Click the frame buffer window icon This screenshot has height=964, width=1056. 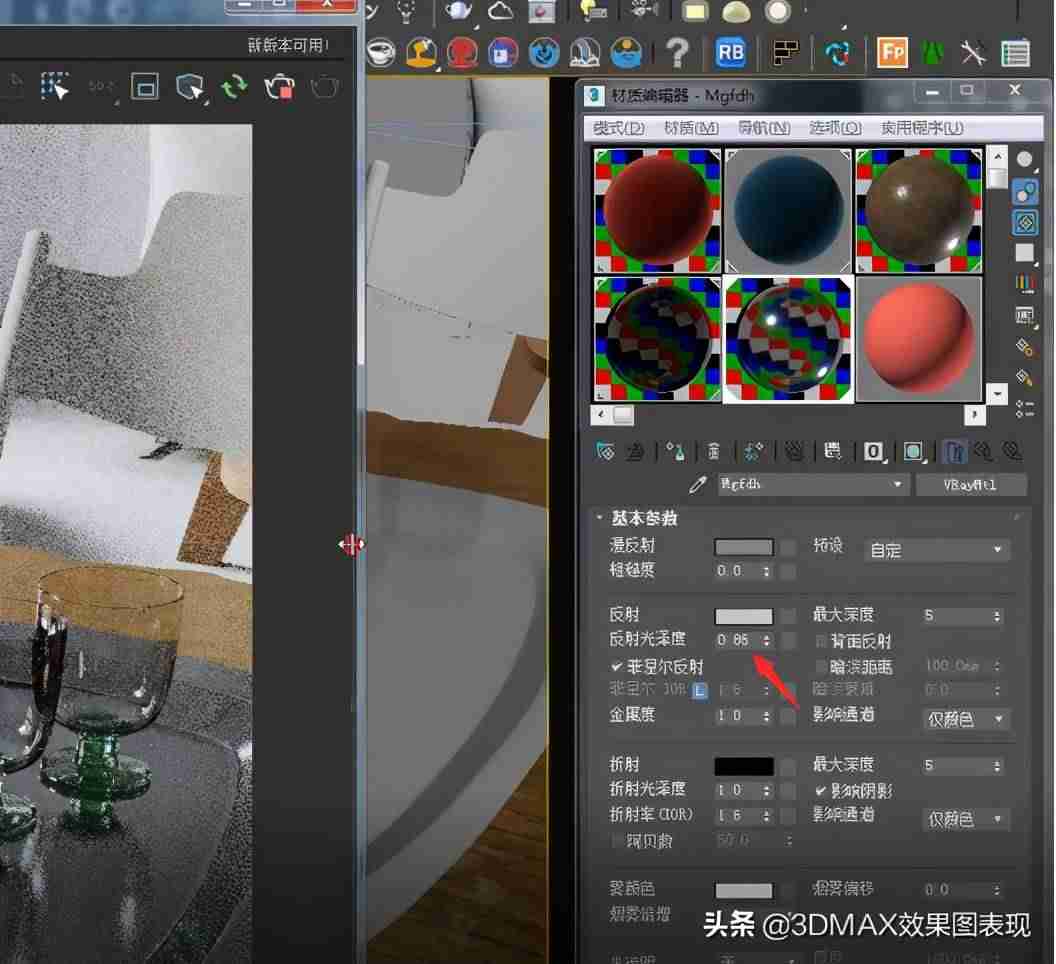point(145,88)
